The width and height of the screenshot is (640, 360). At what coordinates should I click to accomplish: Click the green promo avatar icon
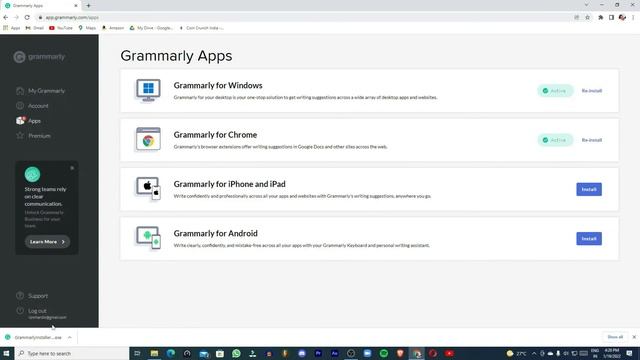click(x=32, y=174)
